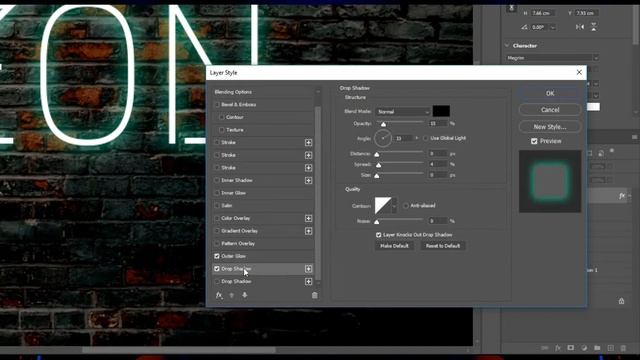Enable the Inner Glow effect

[217, 193]
